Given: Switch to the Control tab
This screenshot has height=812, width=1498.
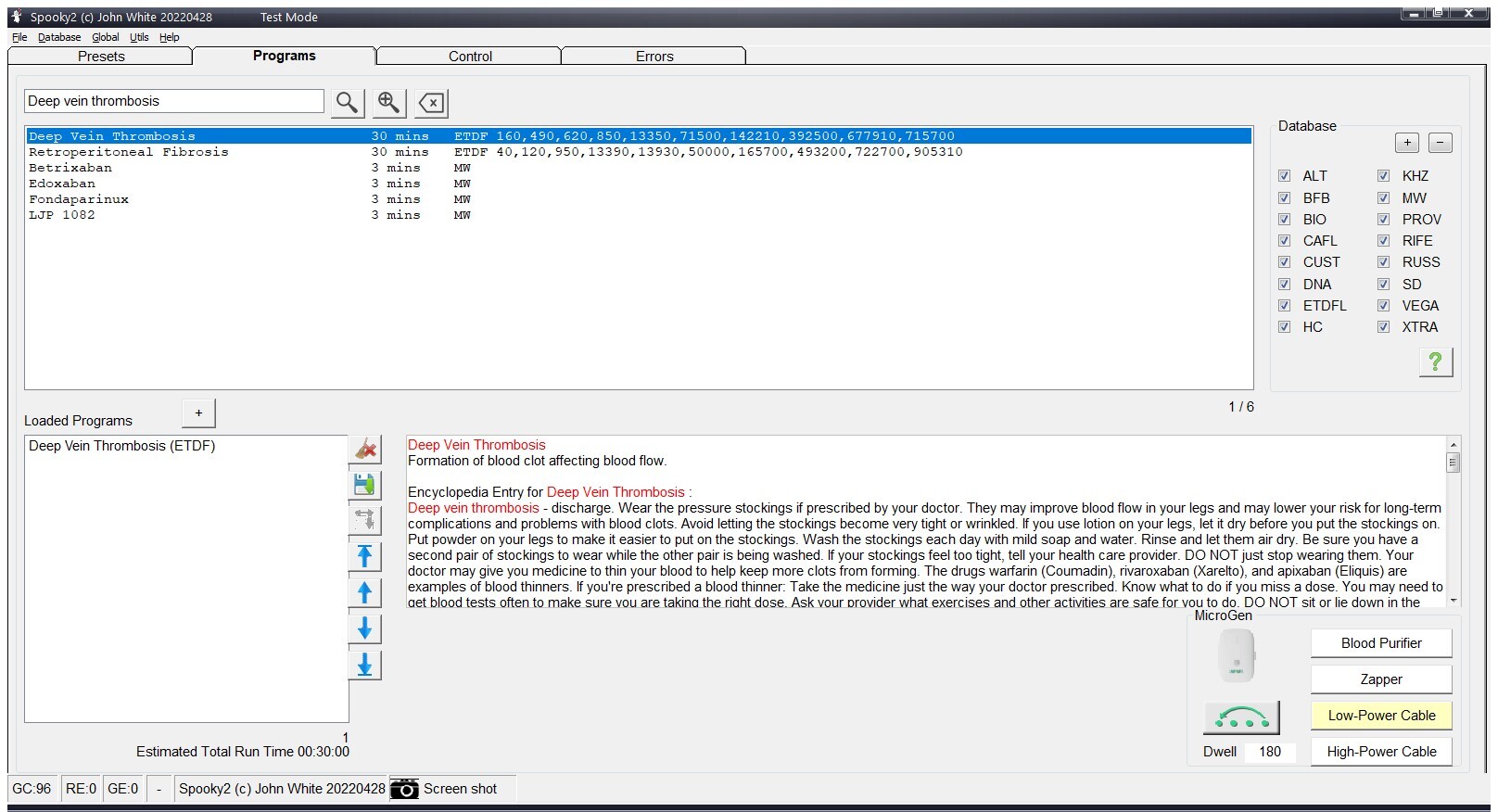Looking at the screenshot, I should click(470, 57).
